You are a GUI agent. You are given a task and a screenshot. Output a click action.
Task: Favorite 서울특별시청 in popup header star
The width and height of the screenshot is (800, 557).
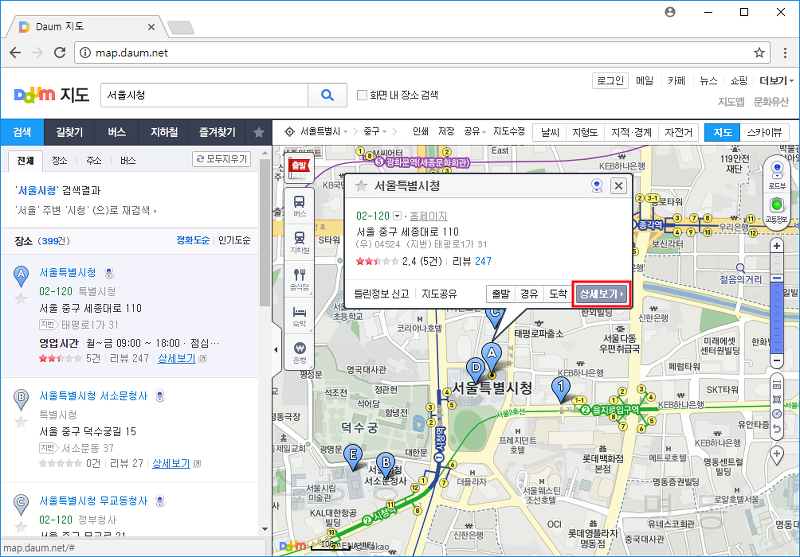tap(361, 186)
